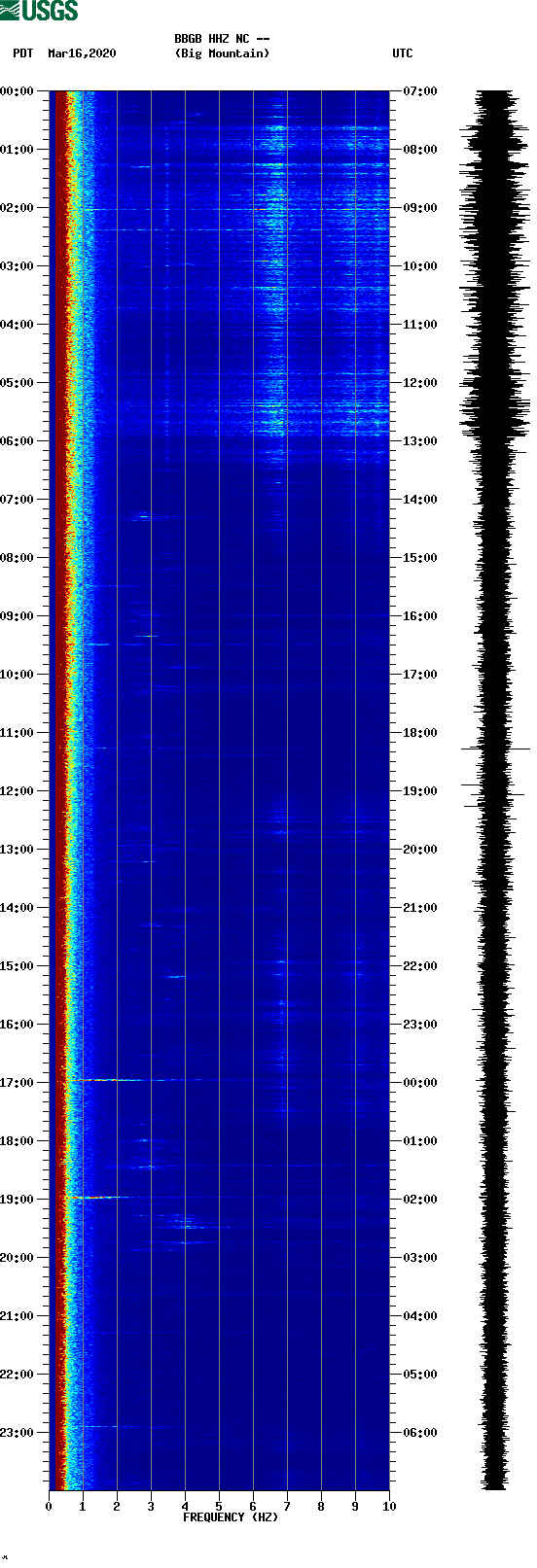The height and width of the screenshot is (1568, 537).
Task: Click the UTC time label '15:00'
Action: point(420,558)
